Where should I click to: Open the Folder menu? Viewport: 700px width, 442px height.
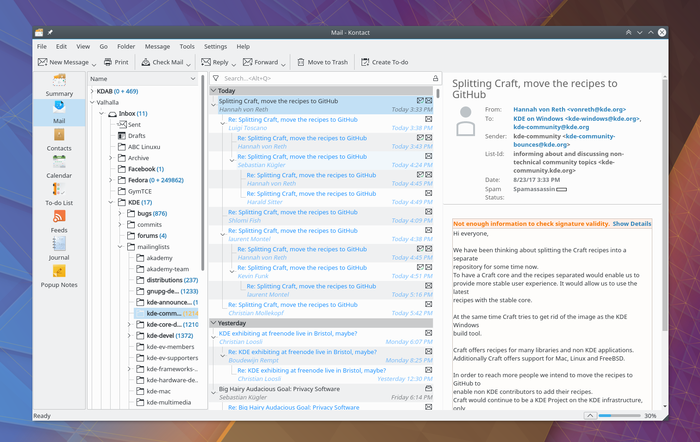pos(125,46)
